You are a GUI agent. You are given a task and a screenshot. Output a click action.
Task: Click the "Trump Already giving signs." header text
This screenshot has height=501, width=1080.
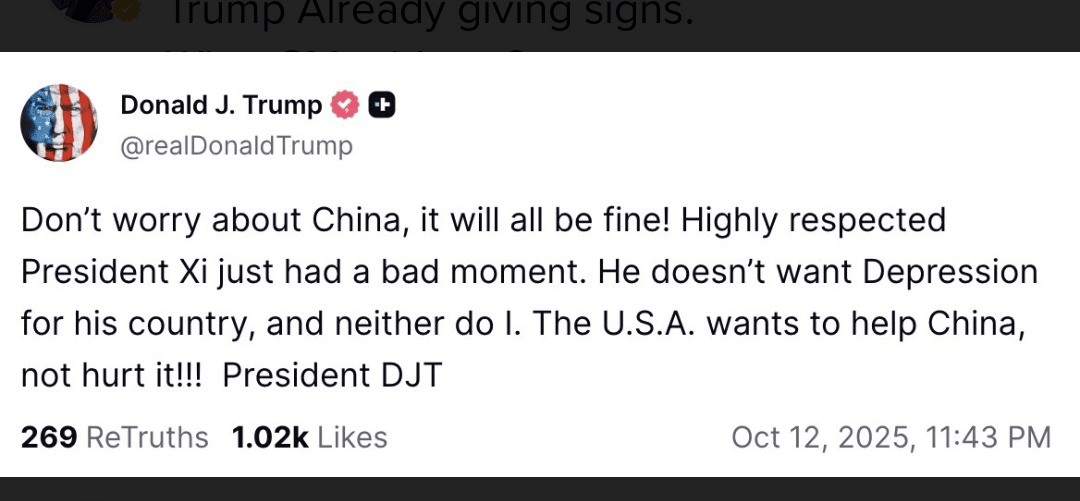pyautogui.click(x=431, y=12)
